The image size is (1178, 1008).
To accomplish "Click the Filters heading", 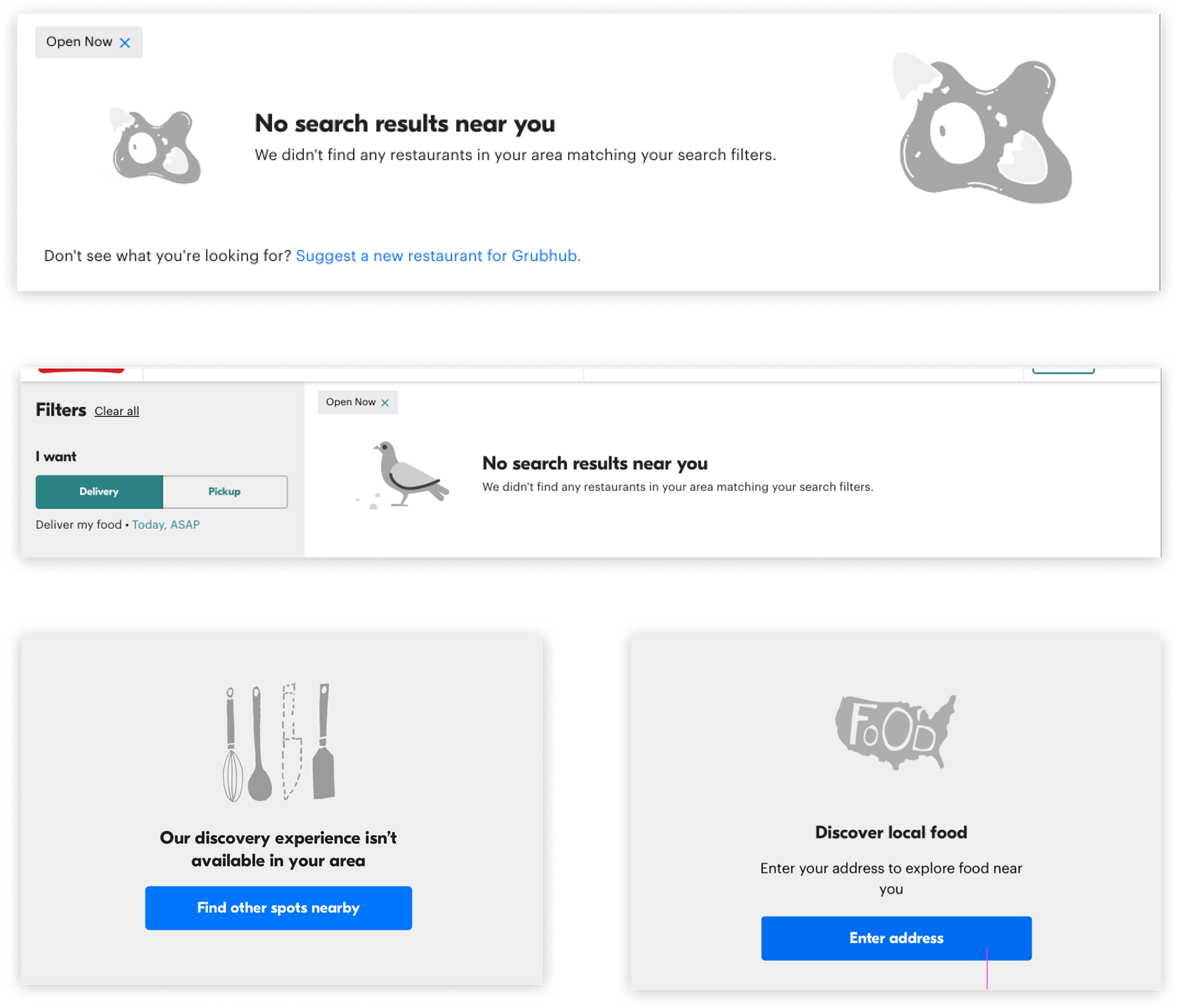I will pos(61,410).
